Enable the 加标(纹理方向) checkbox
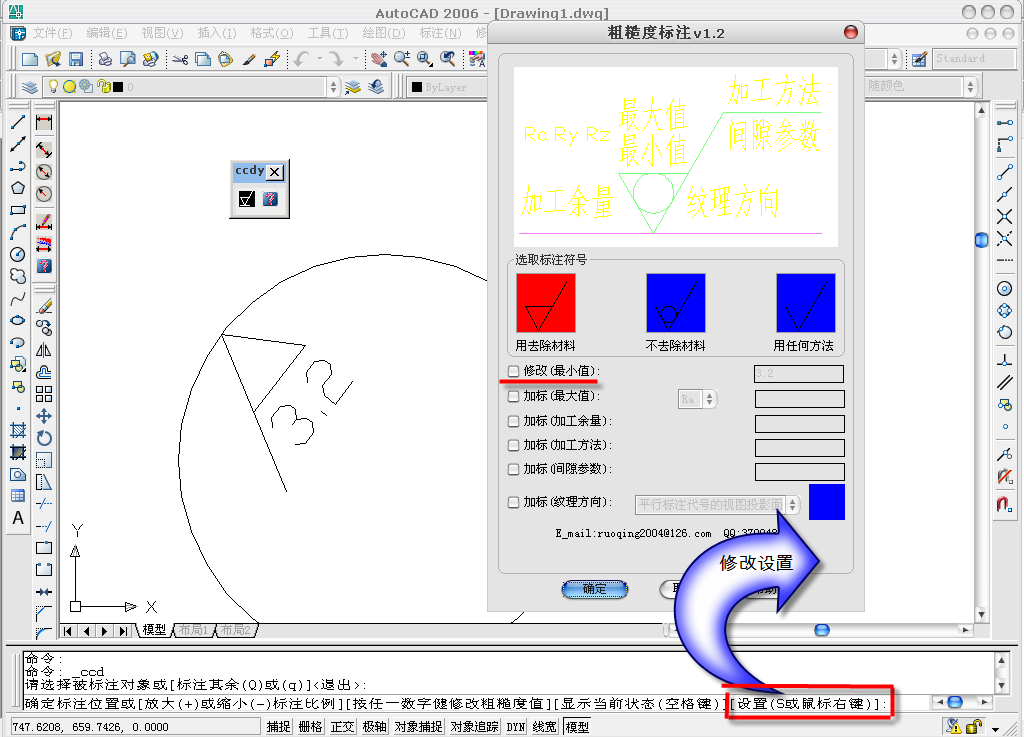The image size is (1024, 737). [513, 502]
